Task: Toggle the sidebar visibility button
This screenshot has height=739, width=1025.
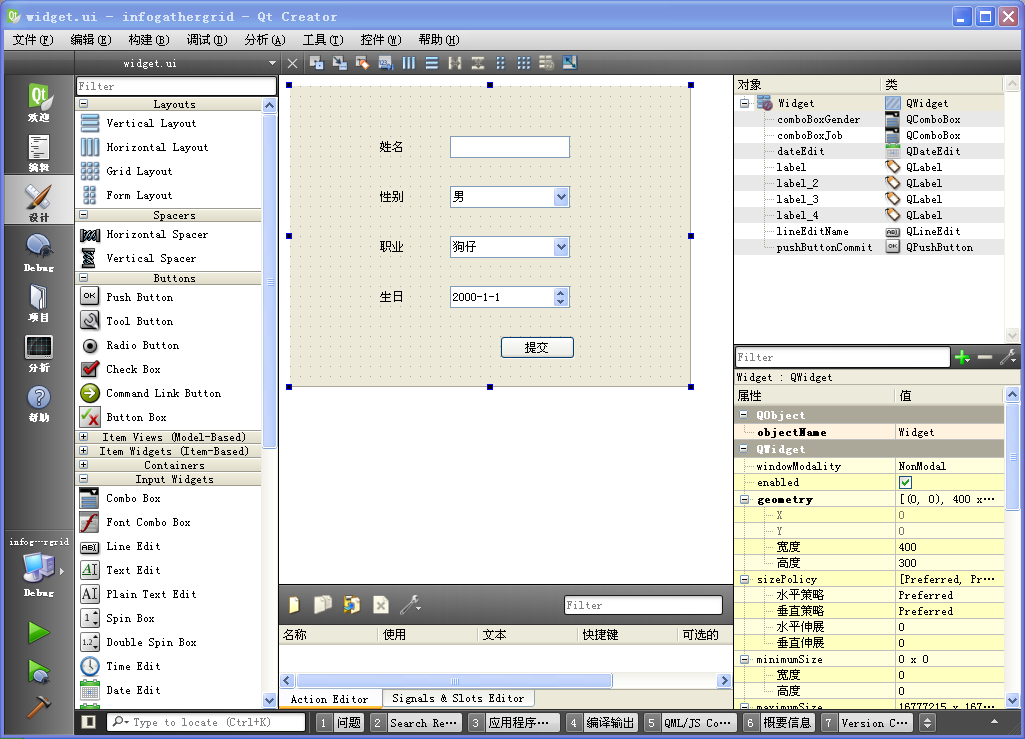Action: tap(89, 722)
